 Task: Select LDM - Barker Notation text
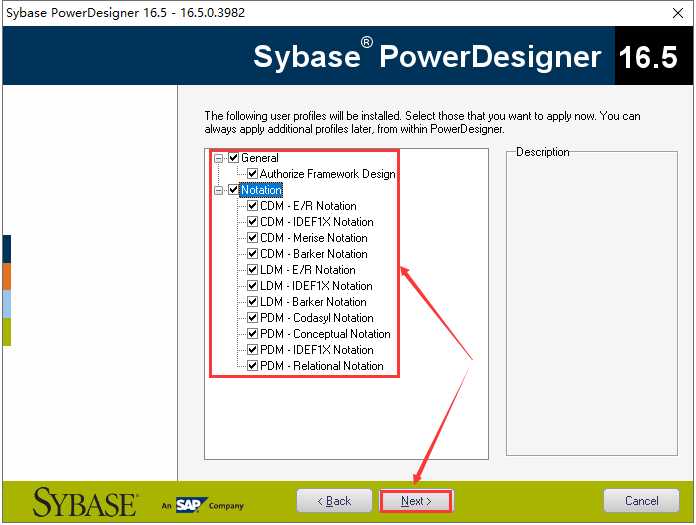click(313, 302)
